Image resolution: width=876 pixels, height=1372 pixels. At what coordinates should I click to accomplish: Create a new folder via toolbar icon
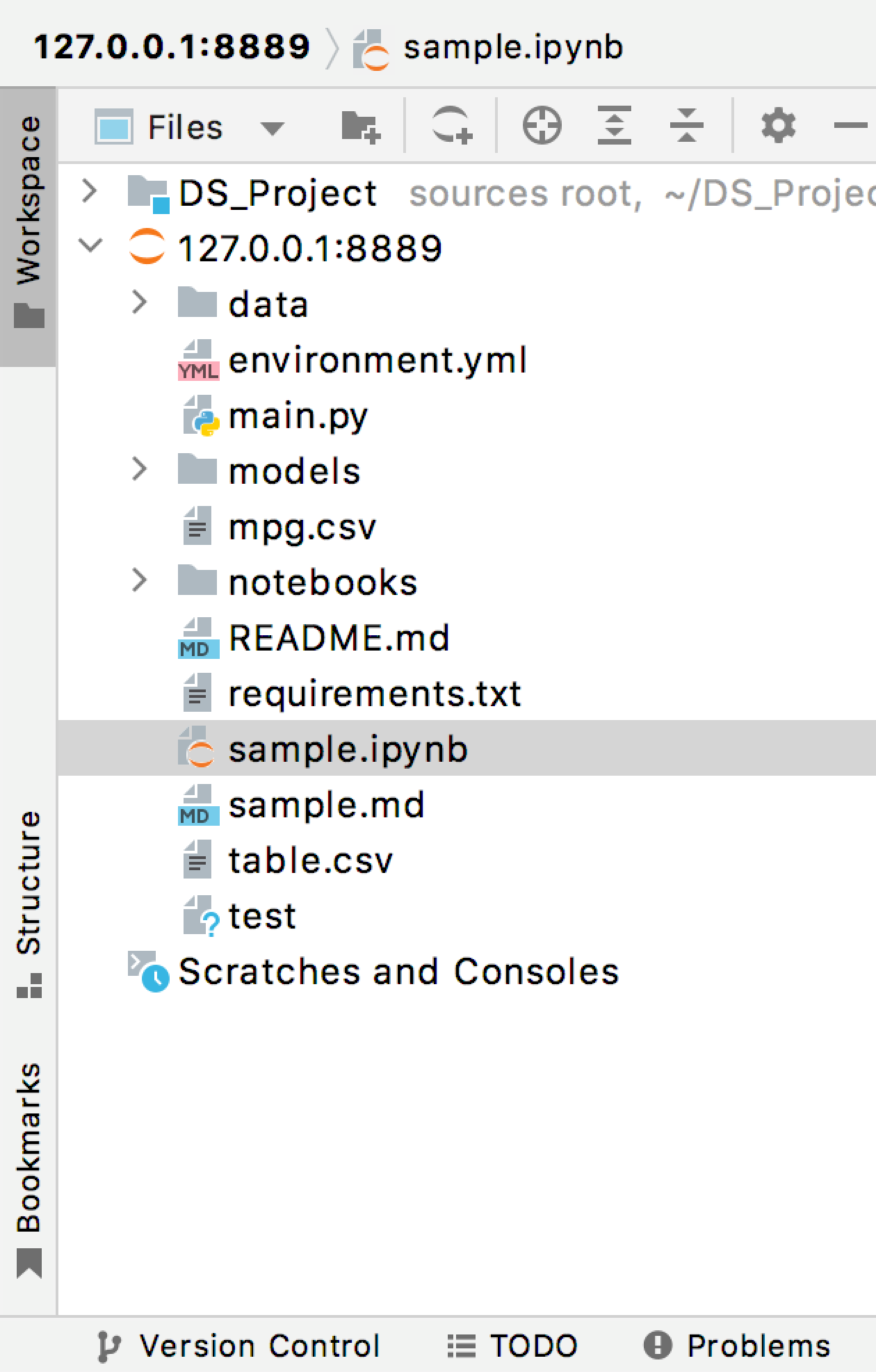click(362, 126)
